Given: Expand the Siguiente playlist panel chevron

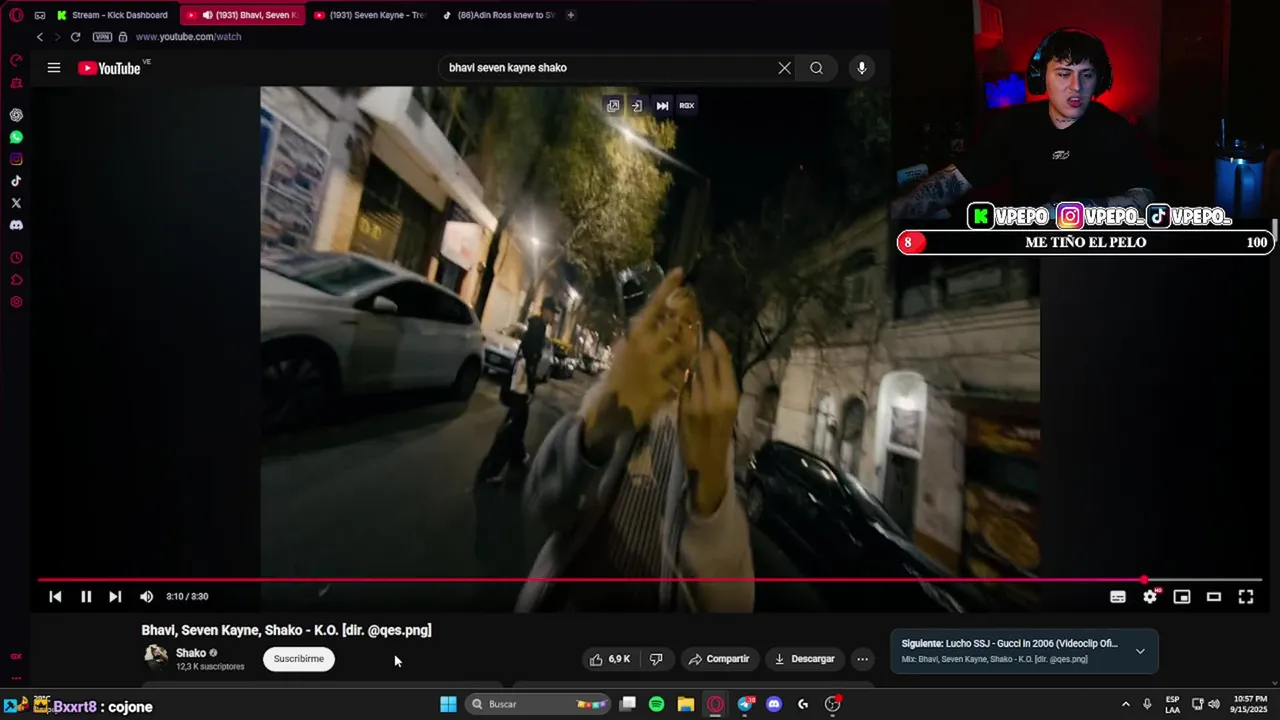Looking at the screenshot, I should click(x=1140, y=651).
